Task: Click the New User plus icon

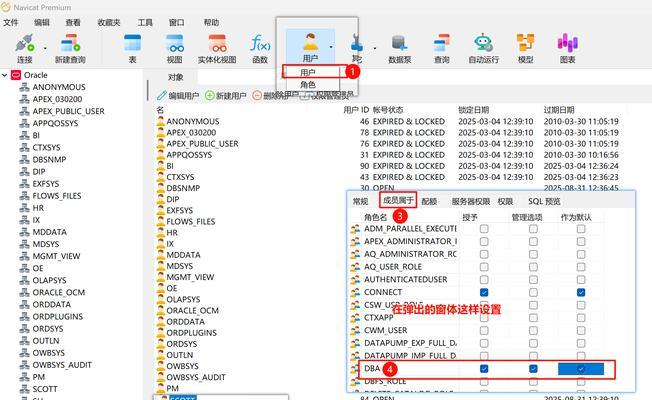Action: 210,96
